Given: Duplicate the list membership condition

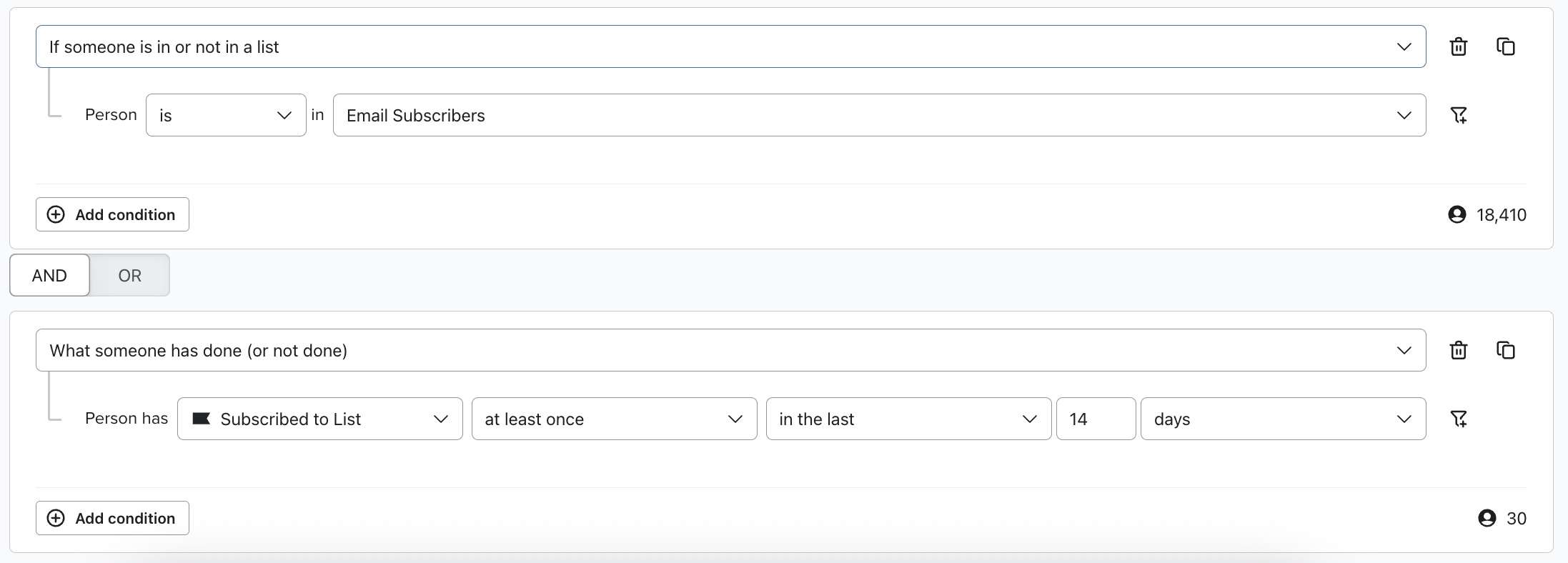Looking at the screenshot, I should pos(1505,46).
